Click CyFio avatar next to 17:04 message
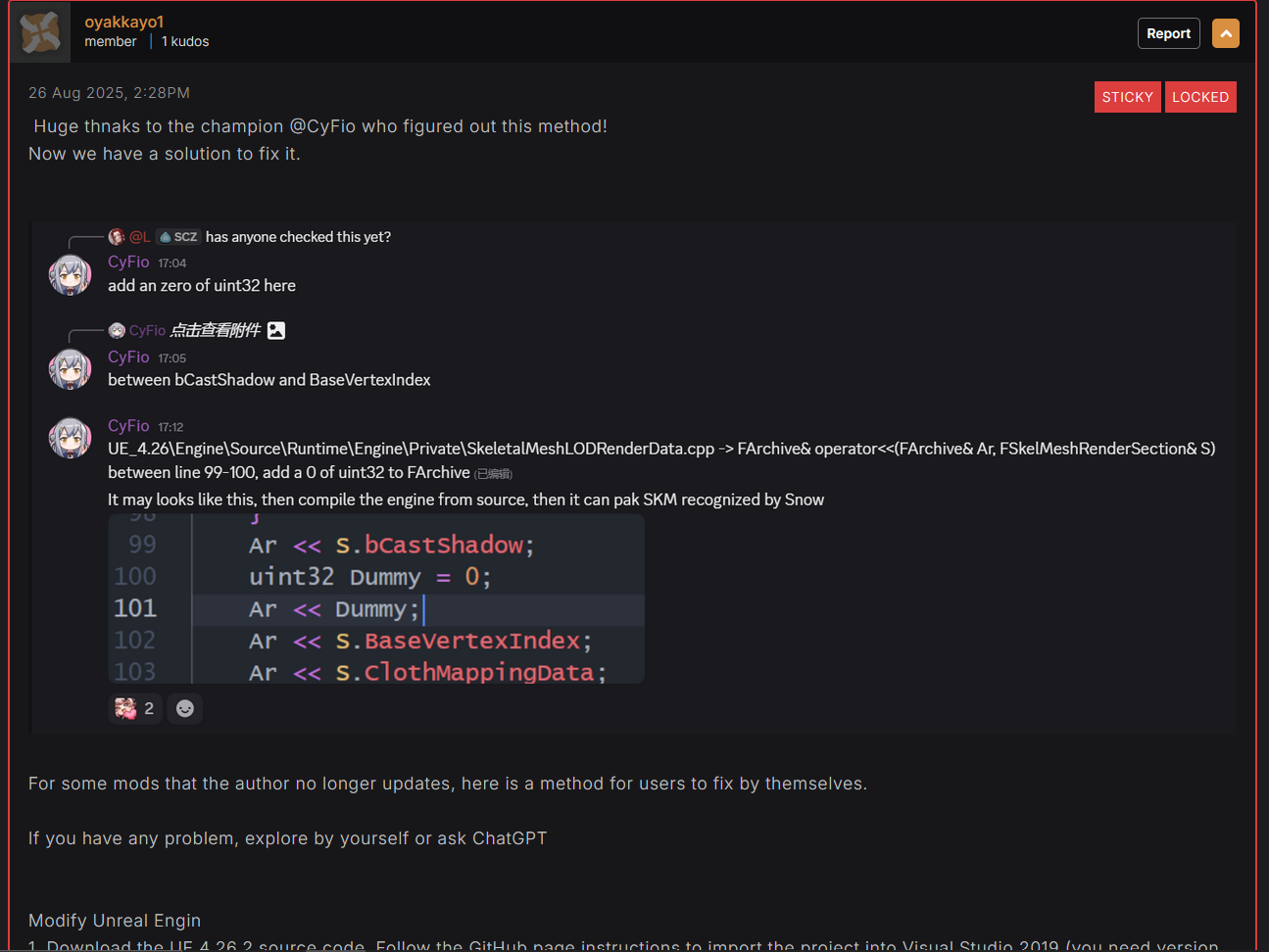This screenshot has width=1269, height=952. click(70, 274)
